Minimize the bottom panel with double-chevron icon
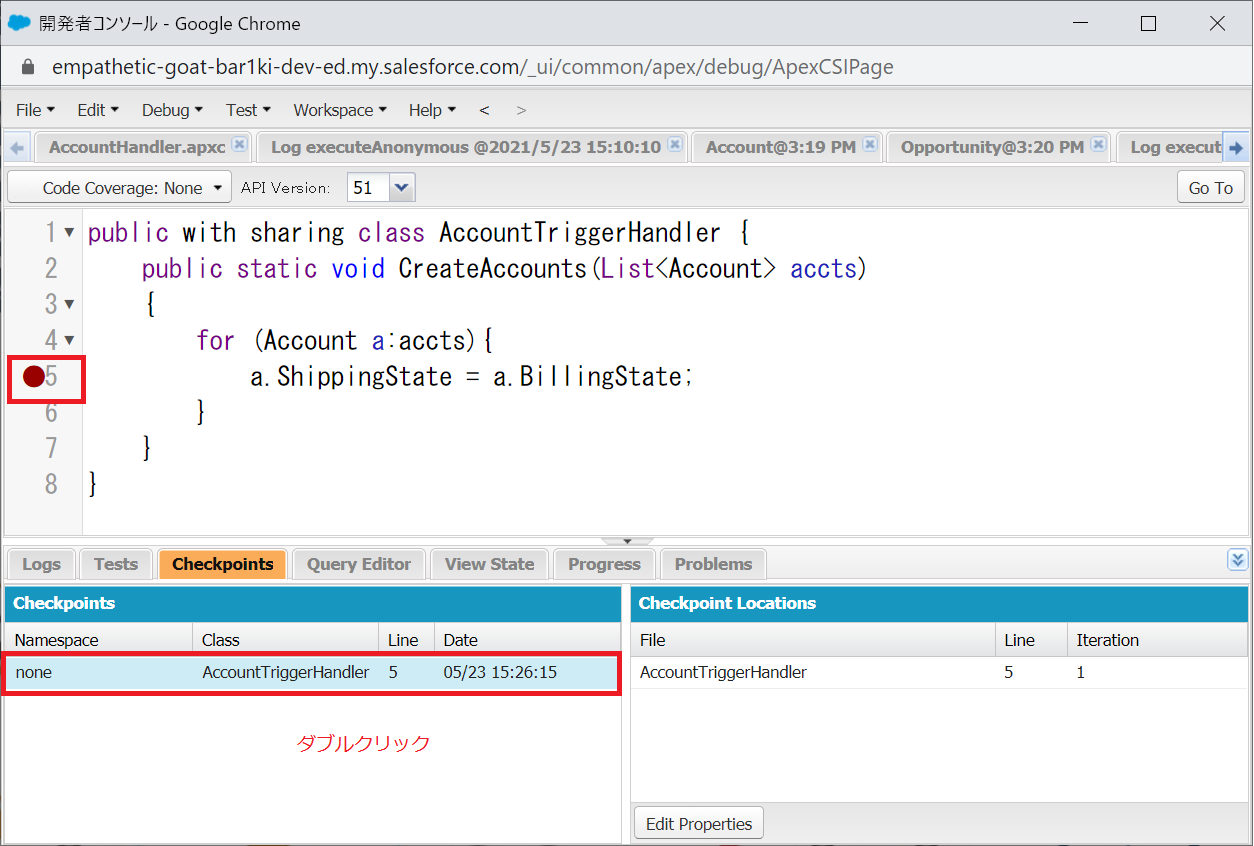Screen dimensions: 1254x846 point(1238,560)
